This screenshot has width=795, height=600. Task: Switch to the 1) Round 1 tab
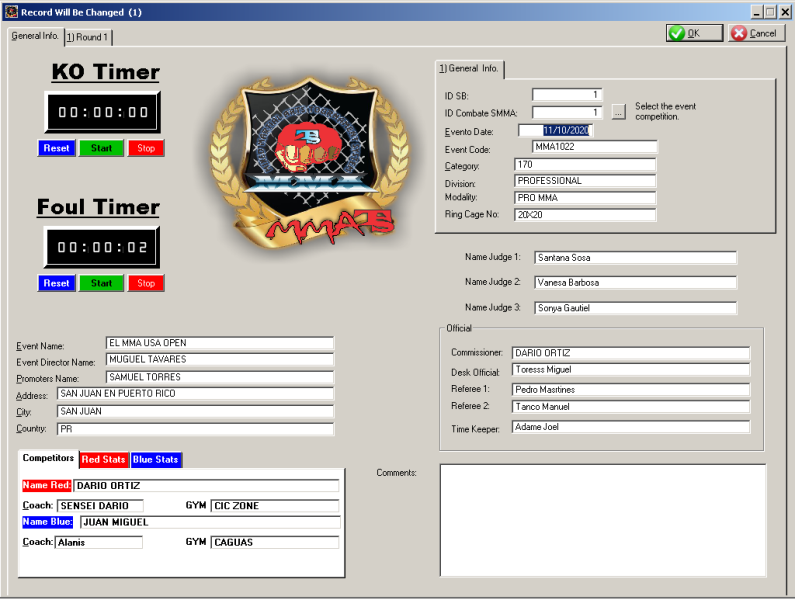pos(88,38)
